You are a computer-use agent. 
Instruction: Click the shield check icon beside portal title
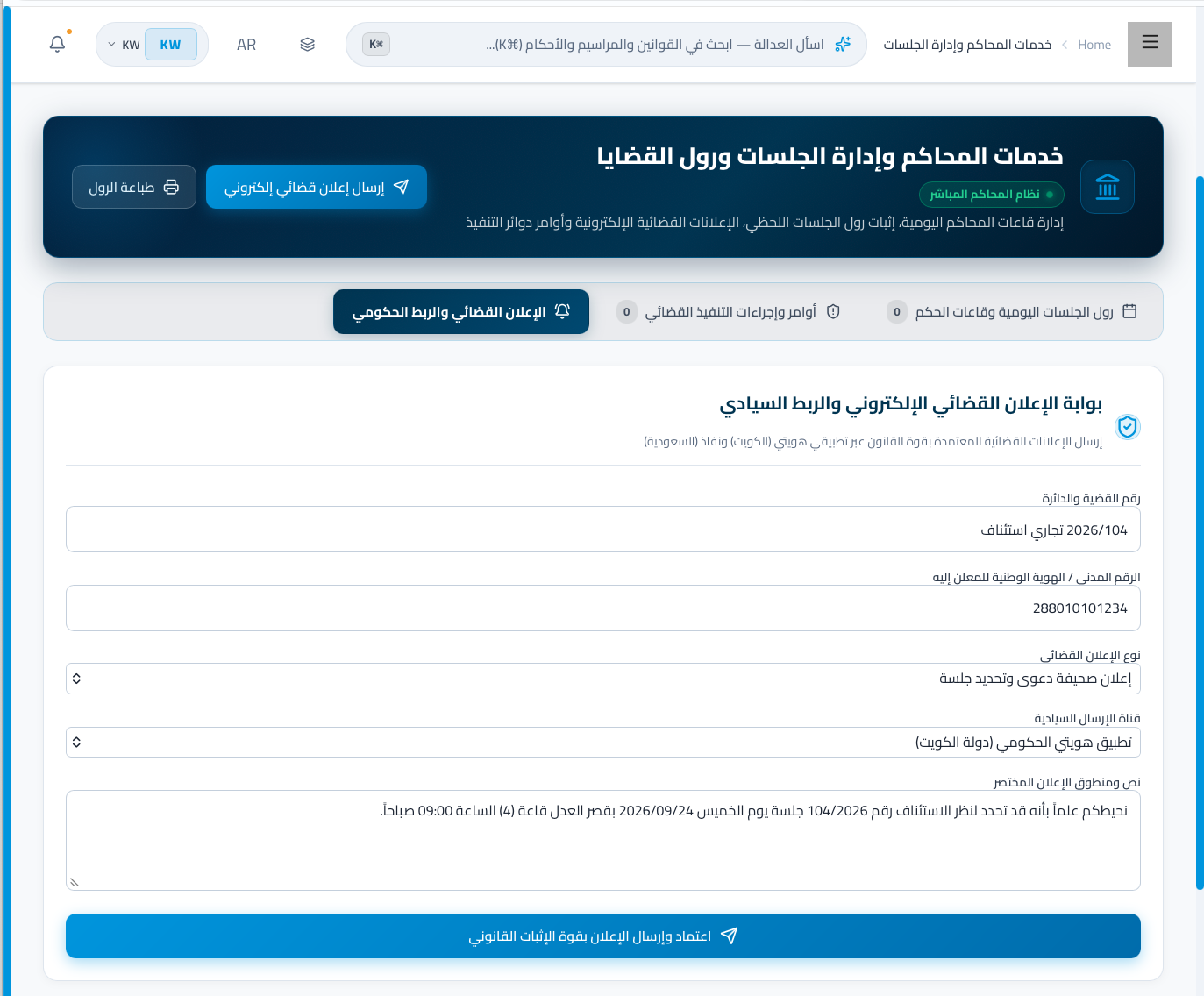(x=1127, y=427)
